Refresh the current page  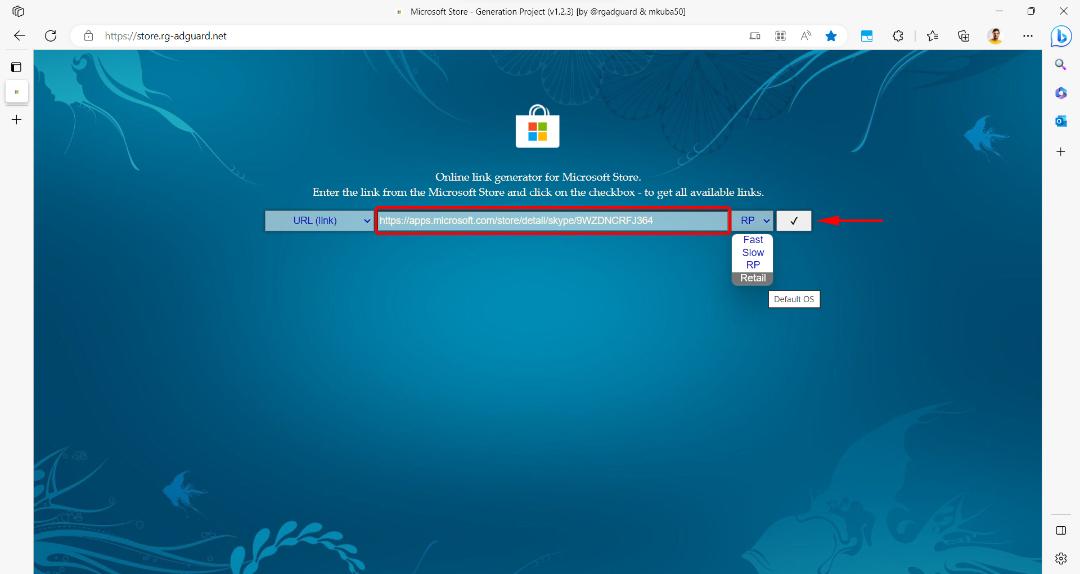pos(50,36)
